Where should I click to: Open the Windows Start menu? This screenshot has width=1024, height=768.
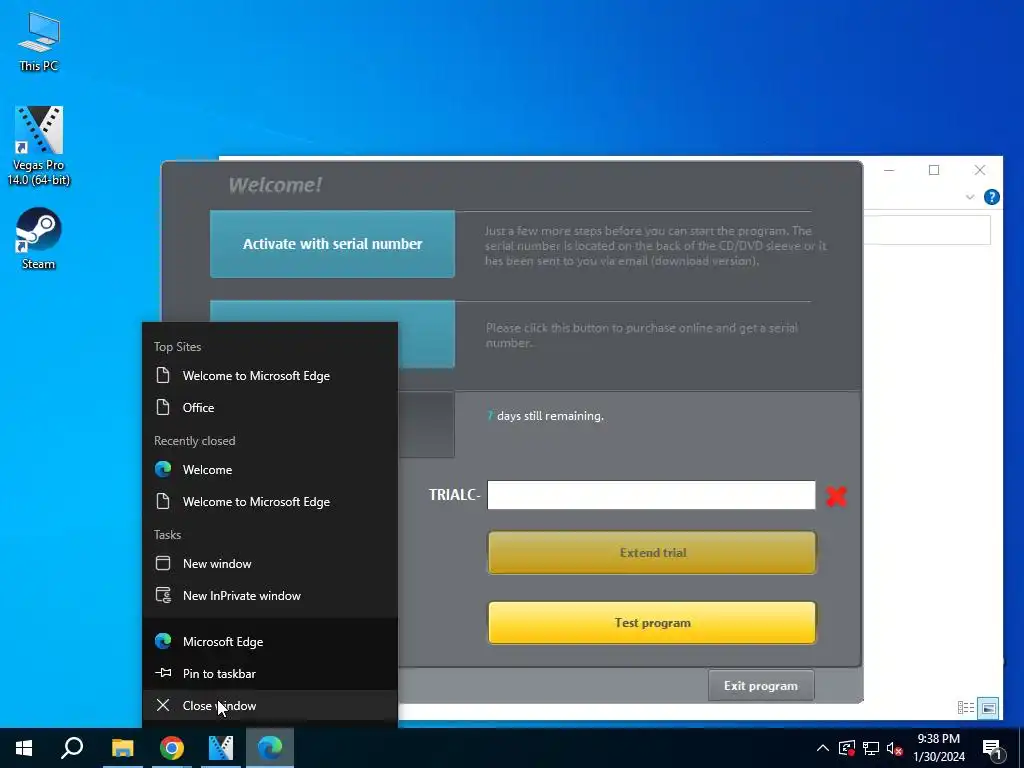[x=24, y=747]
